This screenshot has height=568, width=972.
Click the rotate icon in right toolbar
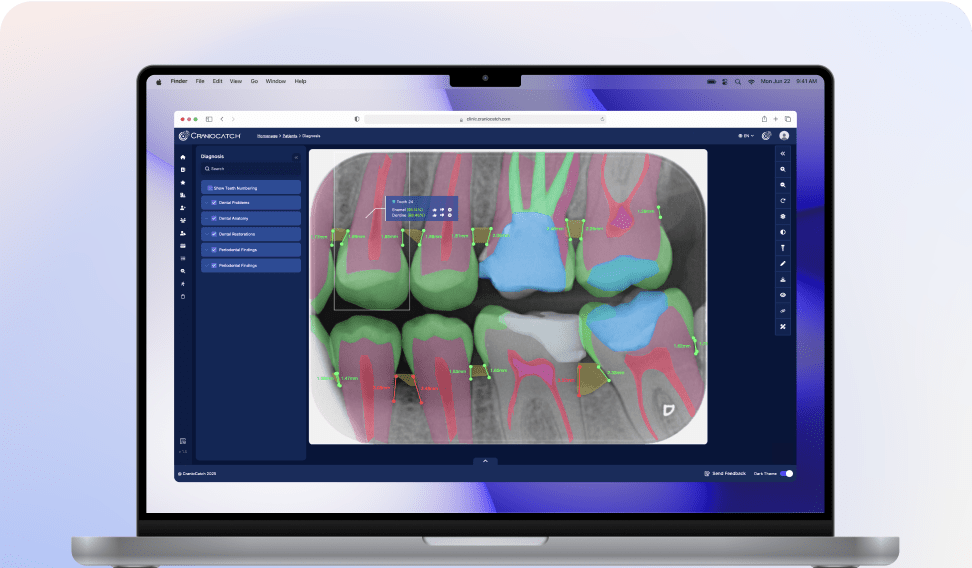coord(783,201)
